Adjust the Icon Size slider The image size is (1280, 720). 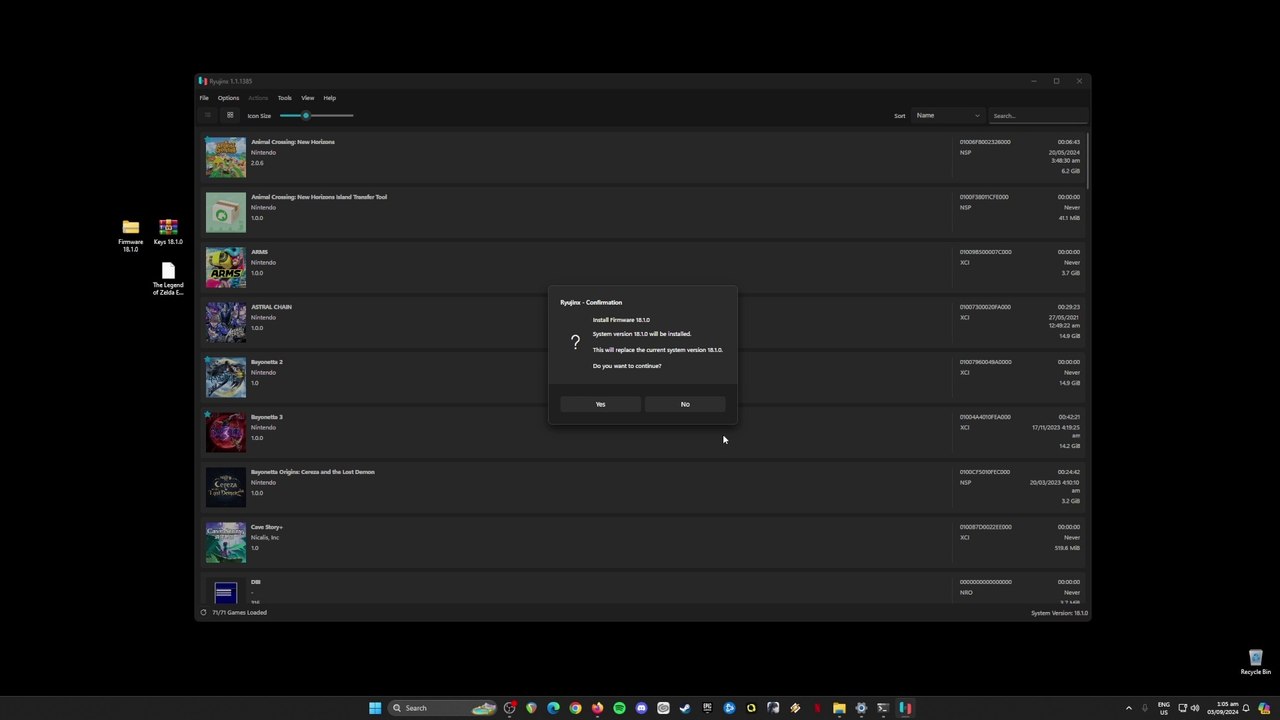(316, 115)
